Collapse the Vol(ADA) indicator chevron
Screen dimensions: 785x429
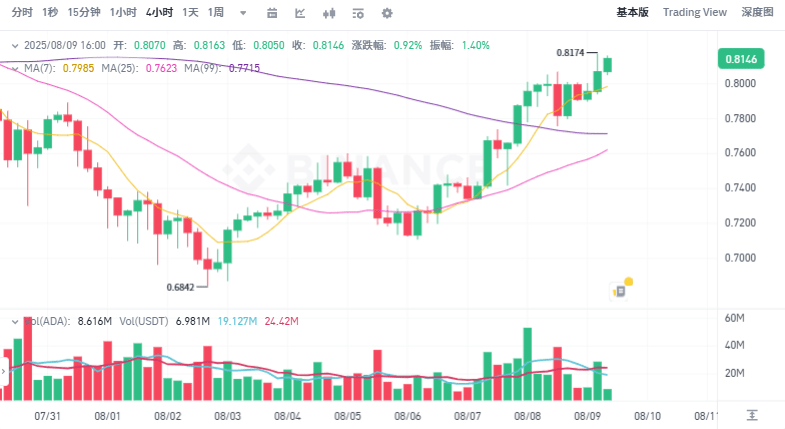click(x=15, y=321)
